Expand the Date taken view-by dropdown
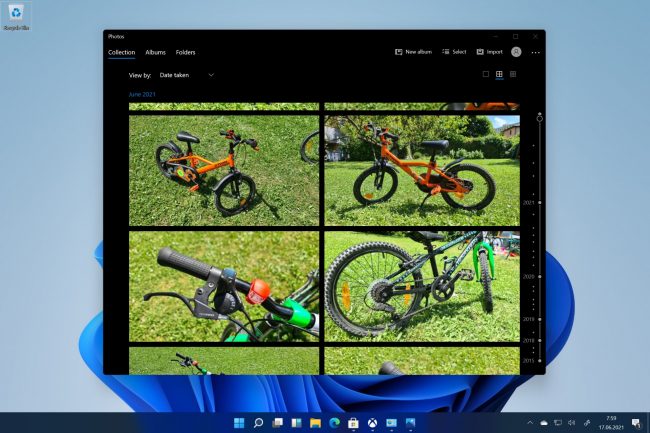650x433 pixels. [x=187, y=75]
